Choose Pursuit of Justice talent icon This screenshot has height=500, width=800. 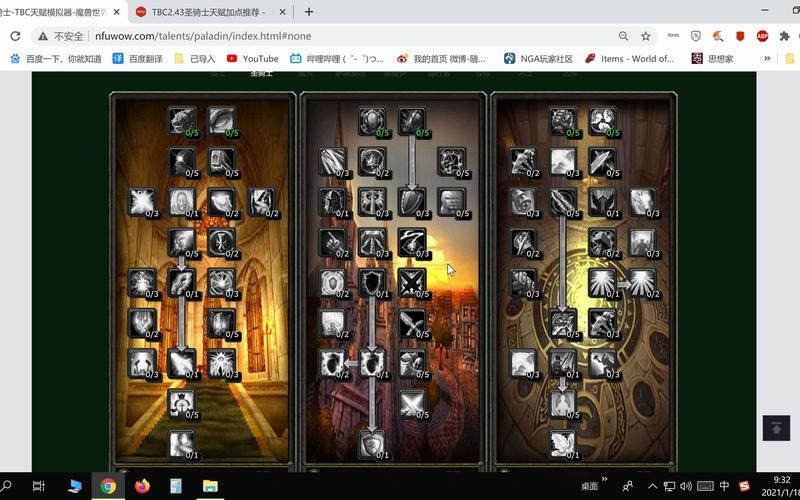point(642,201)
